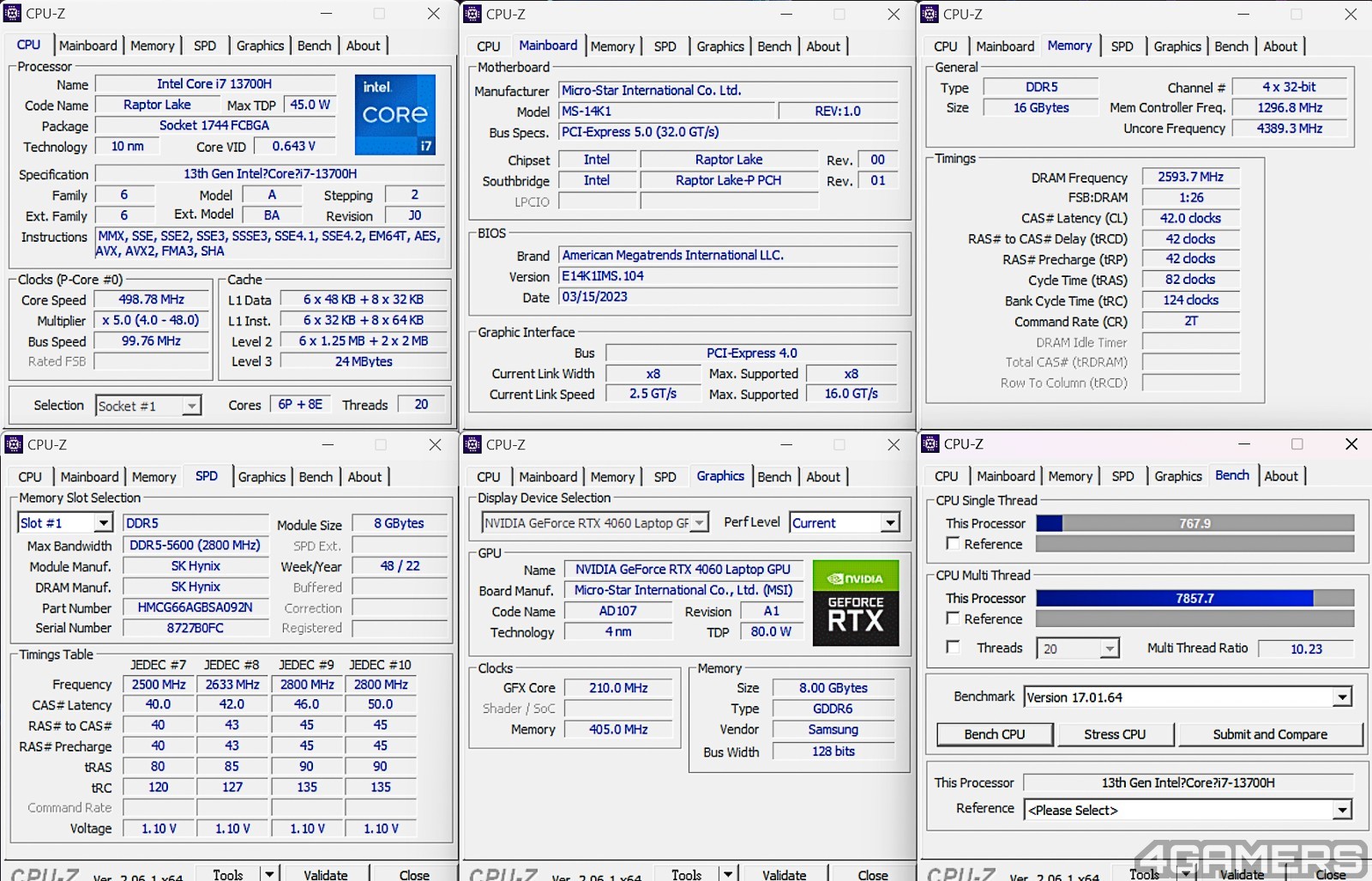Click the CPU-Z app icon in the Mainboard window title bar
The image size is (1372, 881).
pyautogui.click(x=472, y=14)
